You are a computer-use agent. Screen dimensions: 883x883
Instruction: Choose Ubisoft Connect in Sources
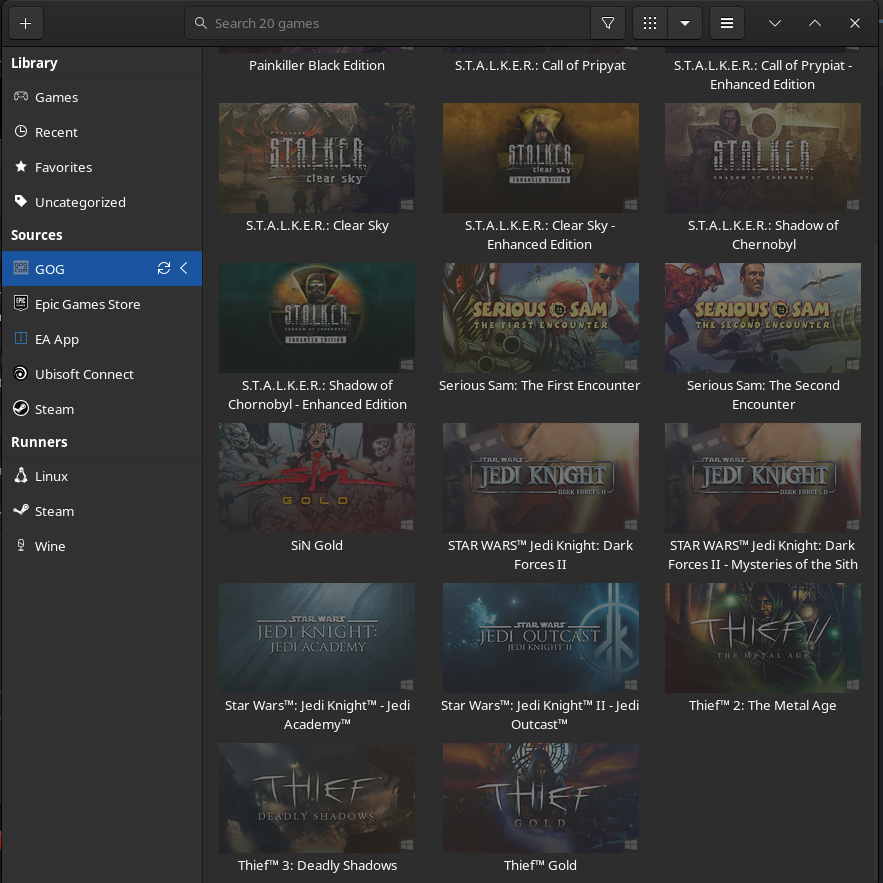pos(84,374)
